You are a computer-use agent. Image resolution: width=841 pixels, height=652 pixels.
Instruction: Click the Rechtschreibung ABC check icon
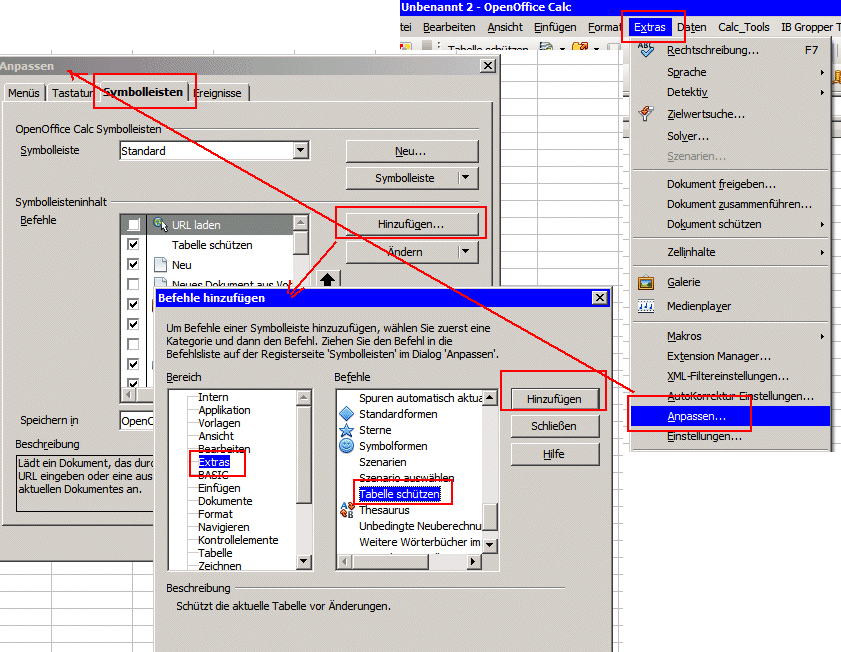(646, 49)
